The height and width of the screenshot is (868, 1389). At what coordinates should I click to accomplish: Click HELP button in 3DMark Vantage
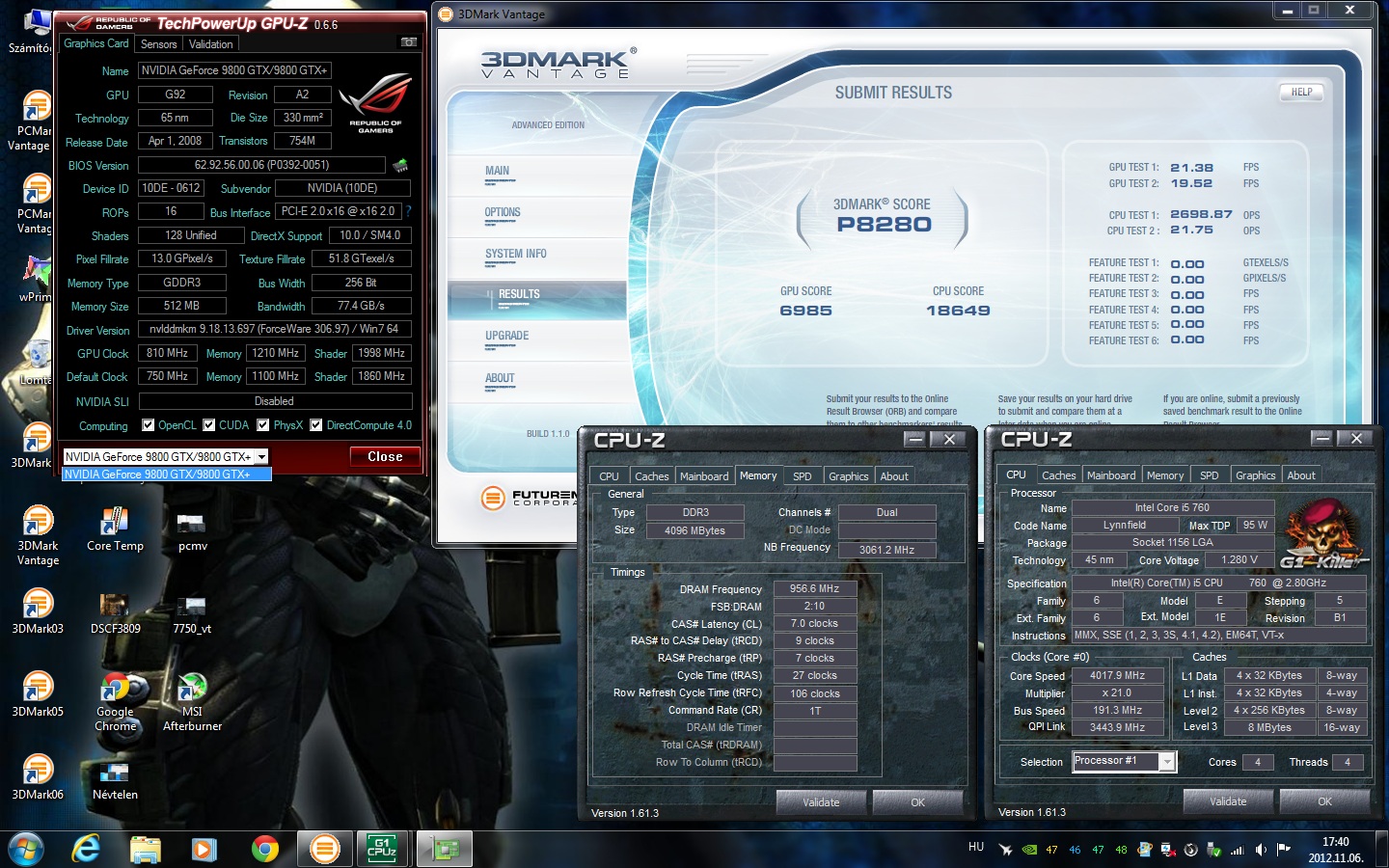click(x=1301, y=93)
